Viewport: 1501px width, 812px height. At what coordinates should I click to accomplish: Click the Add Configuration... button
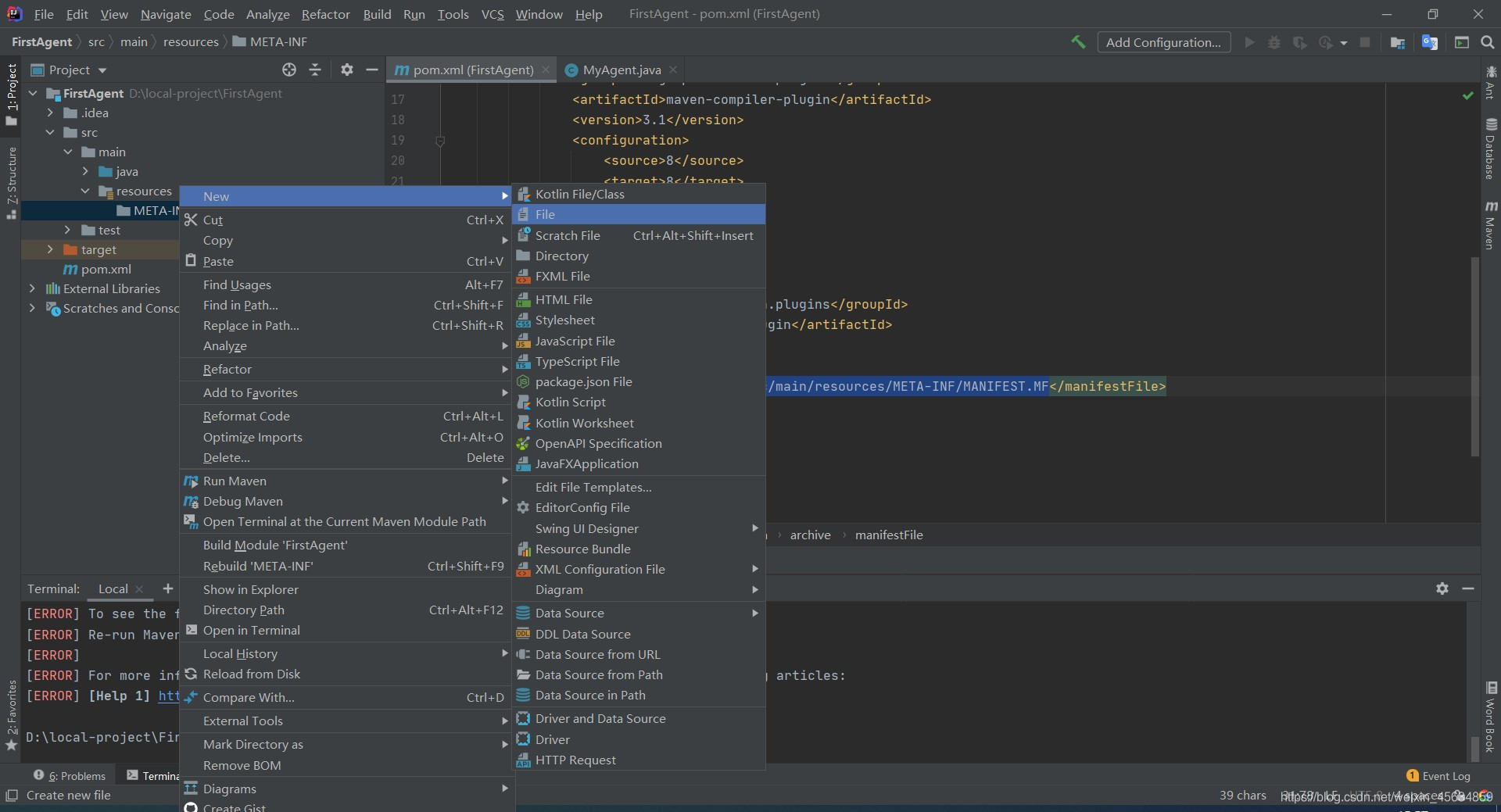click(x=1163, y=42)
